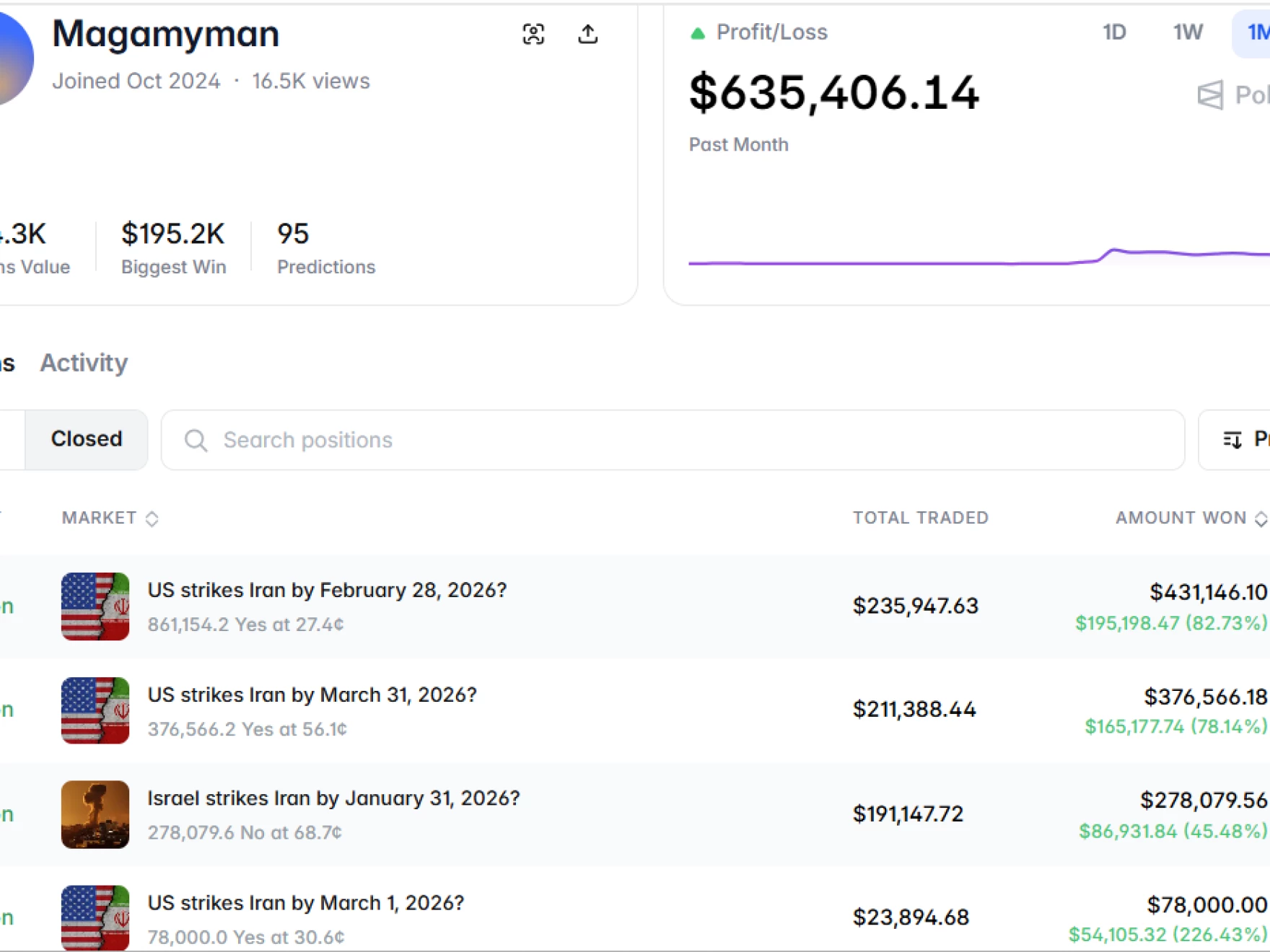Select the 1M profit/loss timeframe
Image resolution: width=1270 pixels, height=952 pixels.
point(1254,32)
